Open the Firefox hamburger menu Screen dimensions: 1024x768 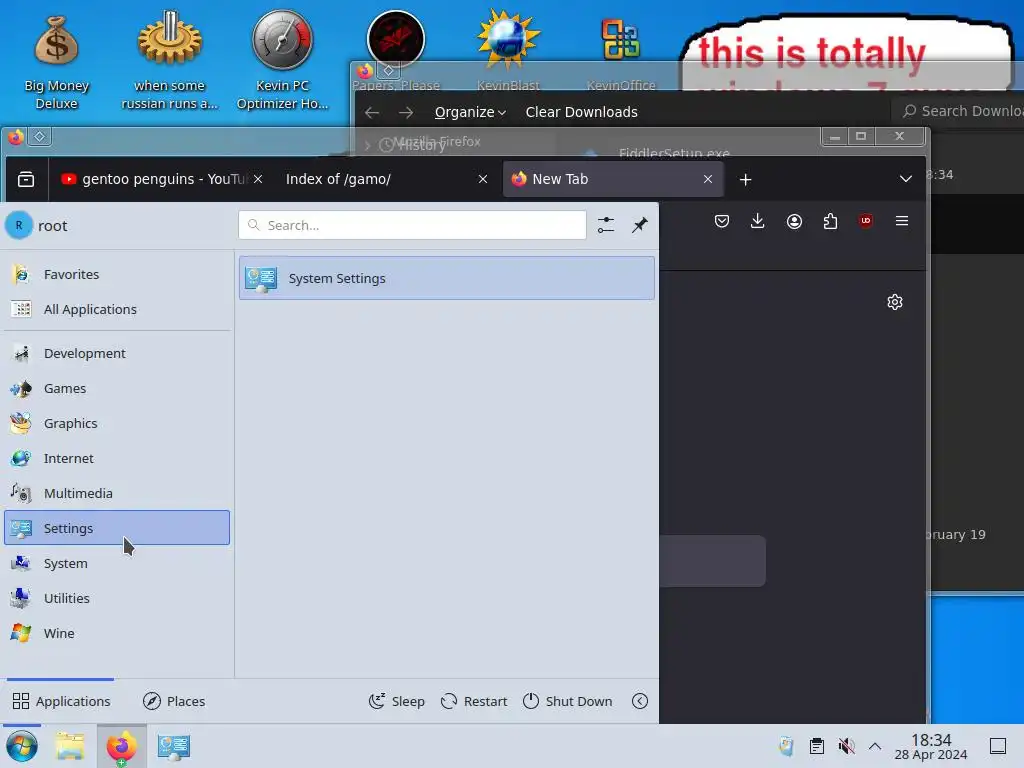point(902,221)
